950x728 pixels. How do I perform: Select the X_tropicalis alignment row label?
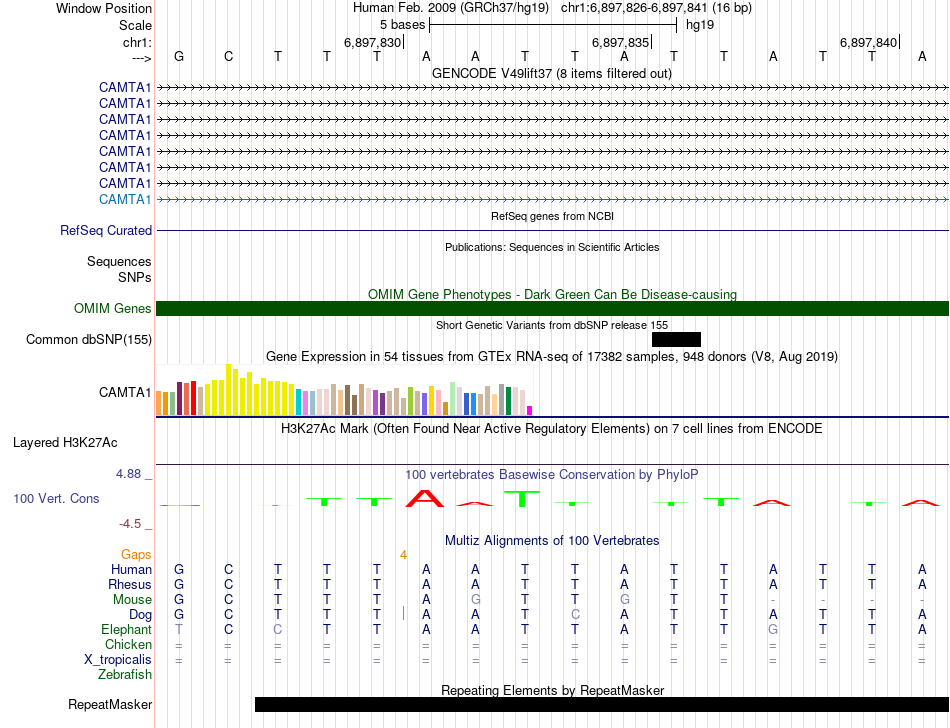pyautogui.click(x=118, y=659)
